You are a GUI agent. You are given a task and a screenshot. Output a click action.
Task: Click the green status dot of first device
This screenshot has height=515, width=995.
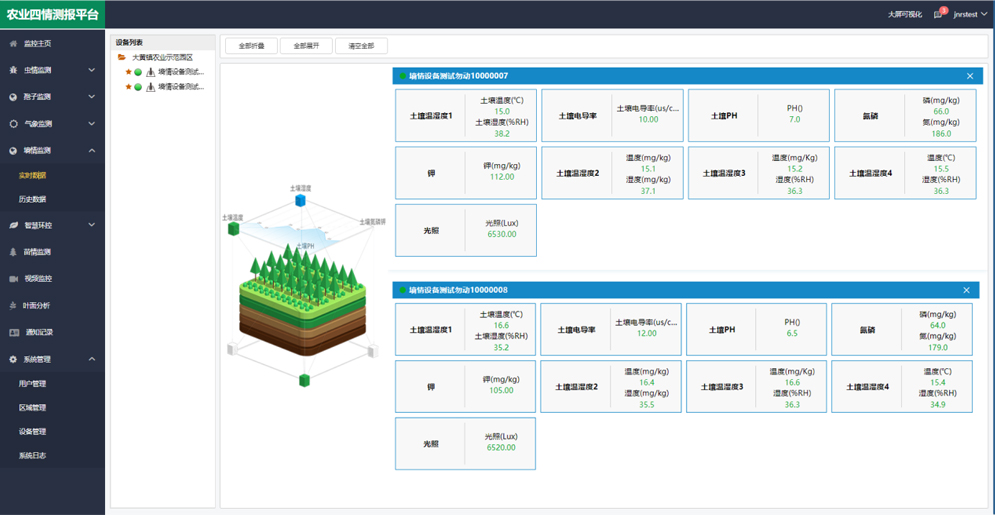138,72
